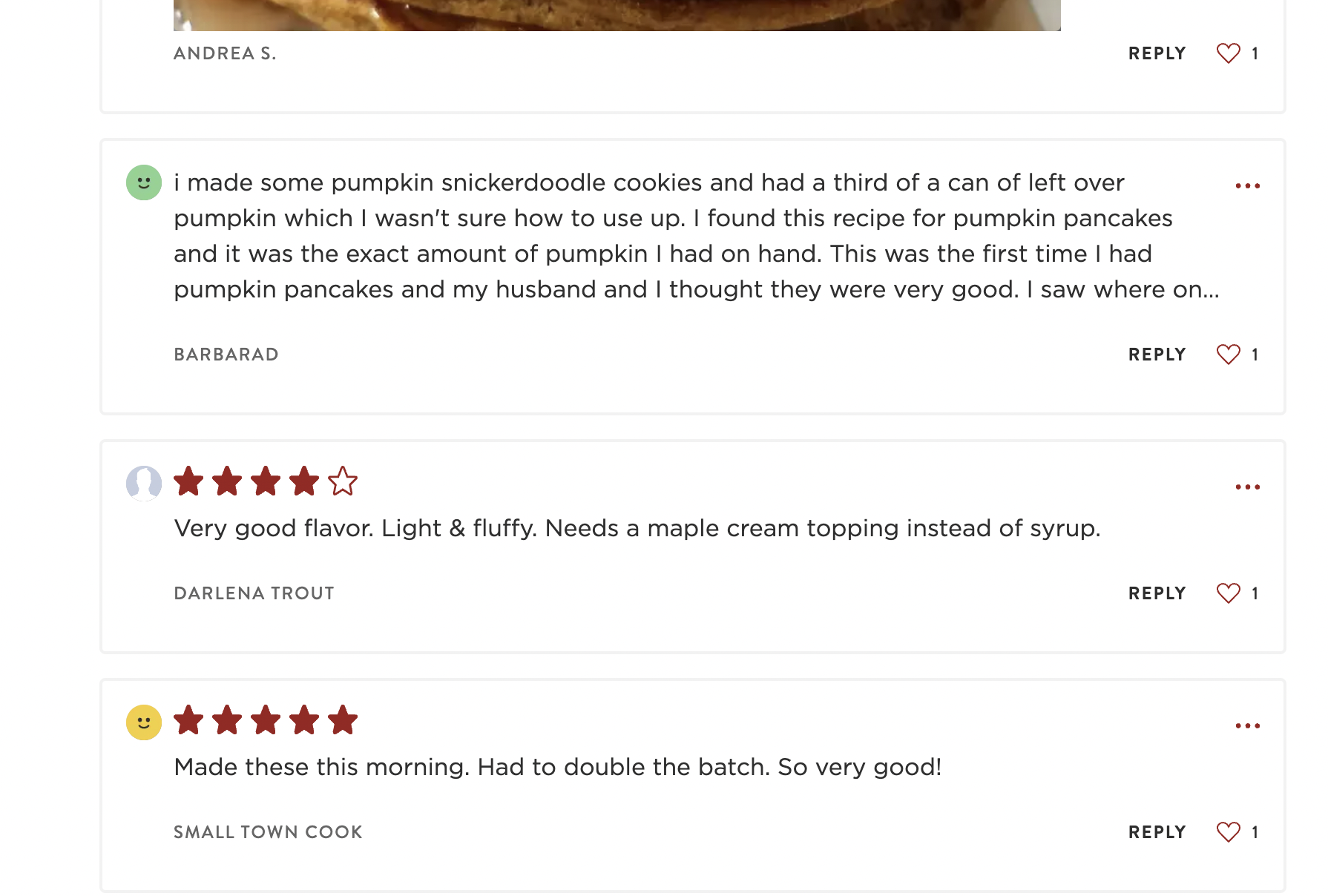Toggle heart on Small Town Cook's review
Viewport: 1328px width, 896px height.
1228,832
